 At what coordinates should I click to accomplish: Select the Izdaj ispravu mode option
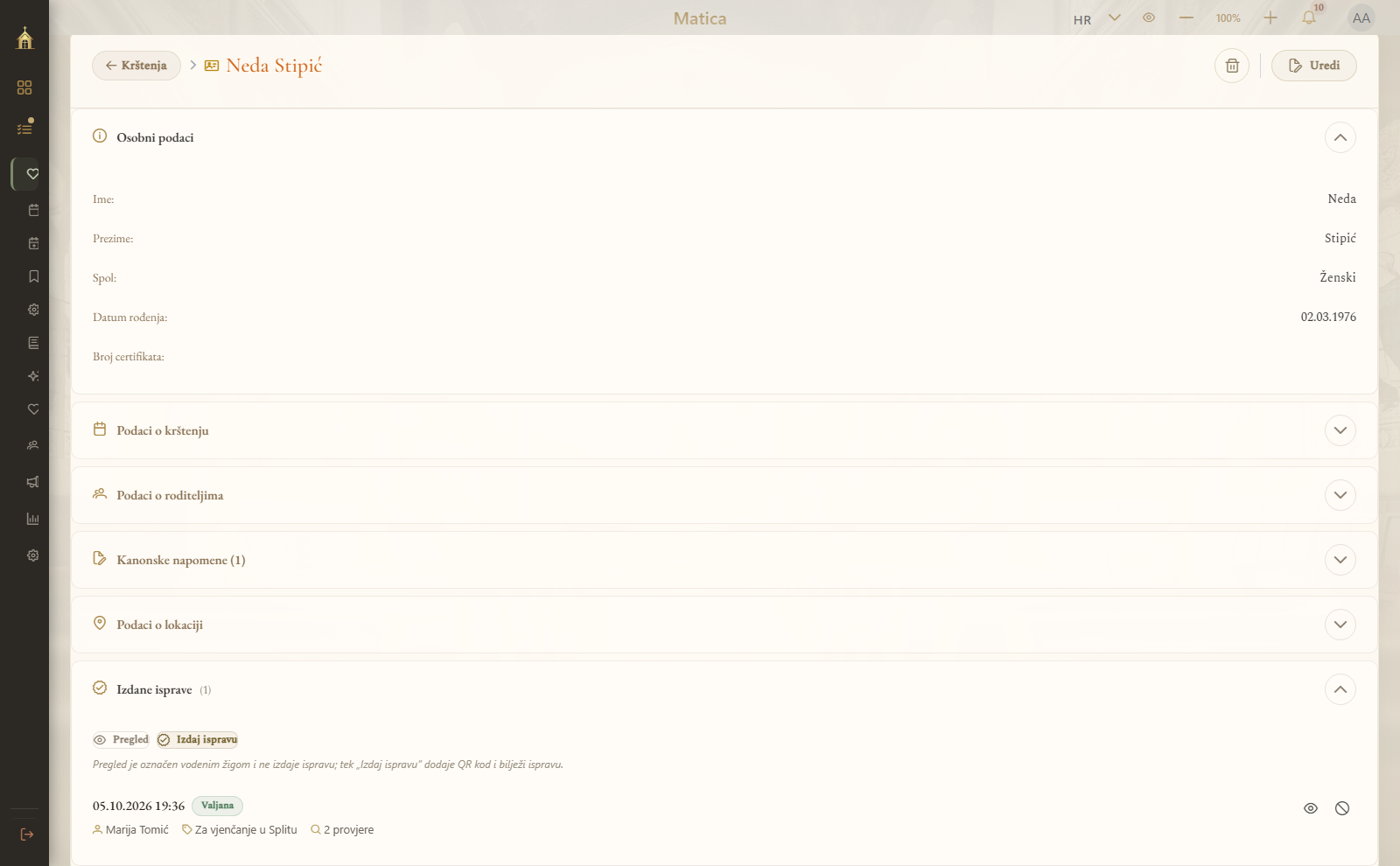click(198, 740)
